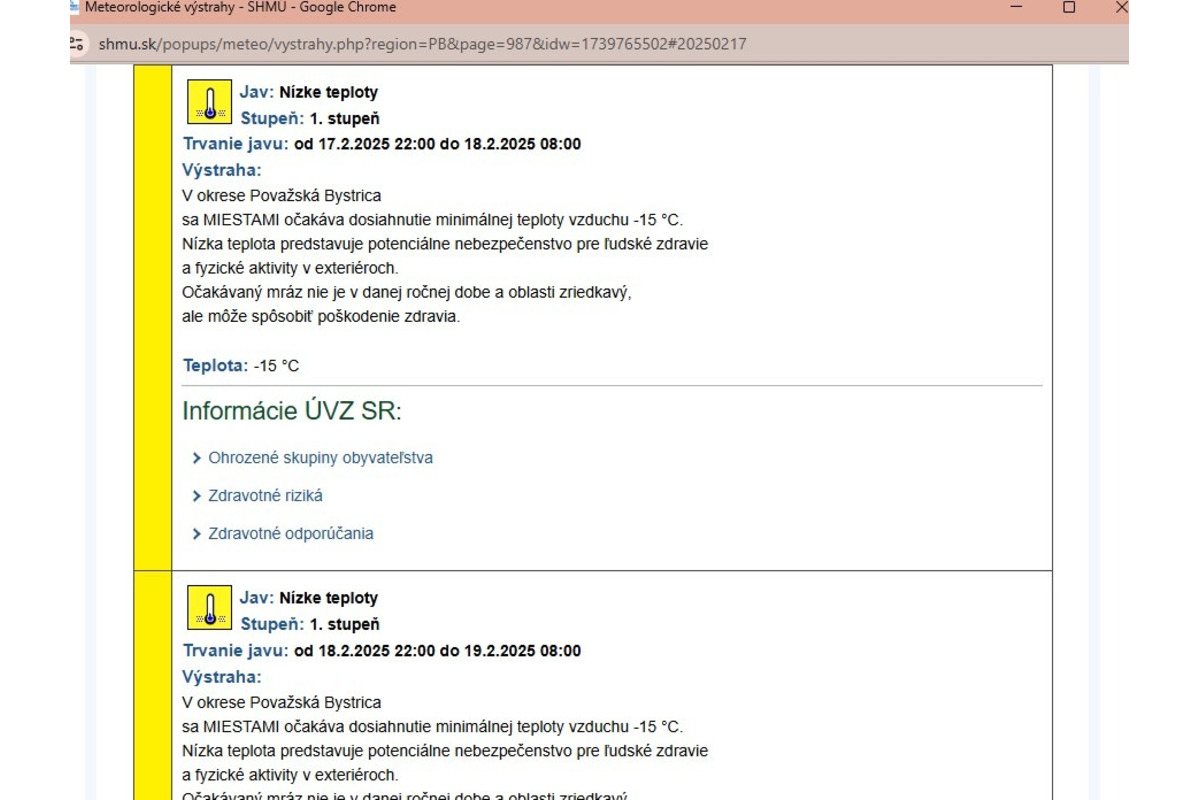Viewport: 1200px width, 800px height.
Task: Expand the chevron beside Zdravotné riziká
Action: pyautogui.click(x=197, y=496)
